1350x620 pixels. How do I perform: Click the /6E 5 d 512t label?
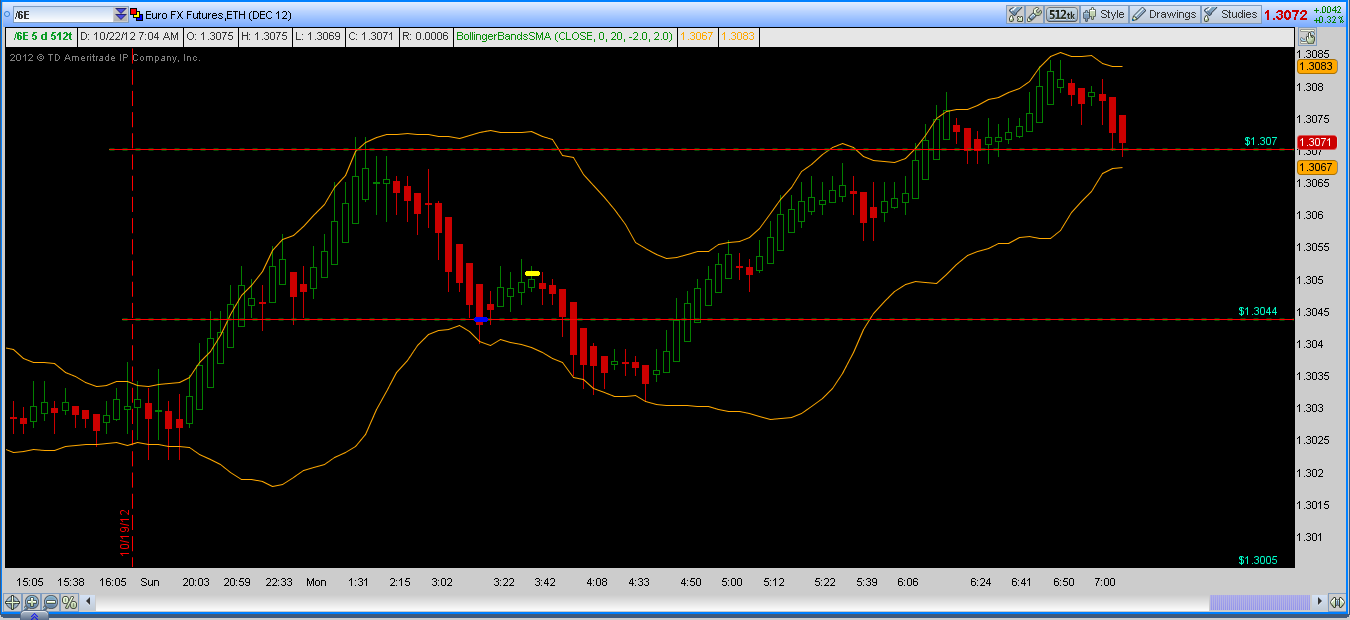(42, 36)
